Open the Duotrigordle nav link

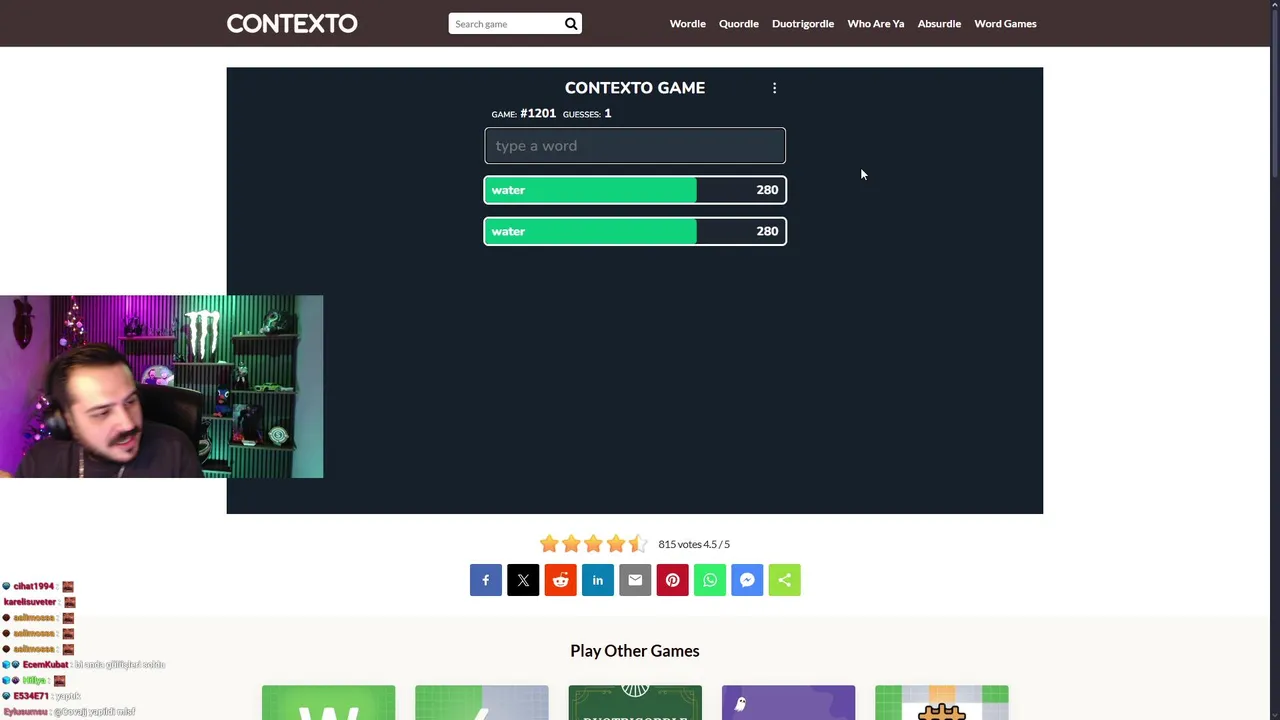803,23
